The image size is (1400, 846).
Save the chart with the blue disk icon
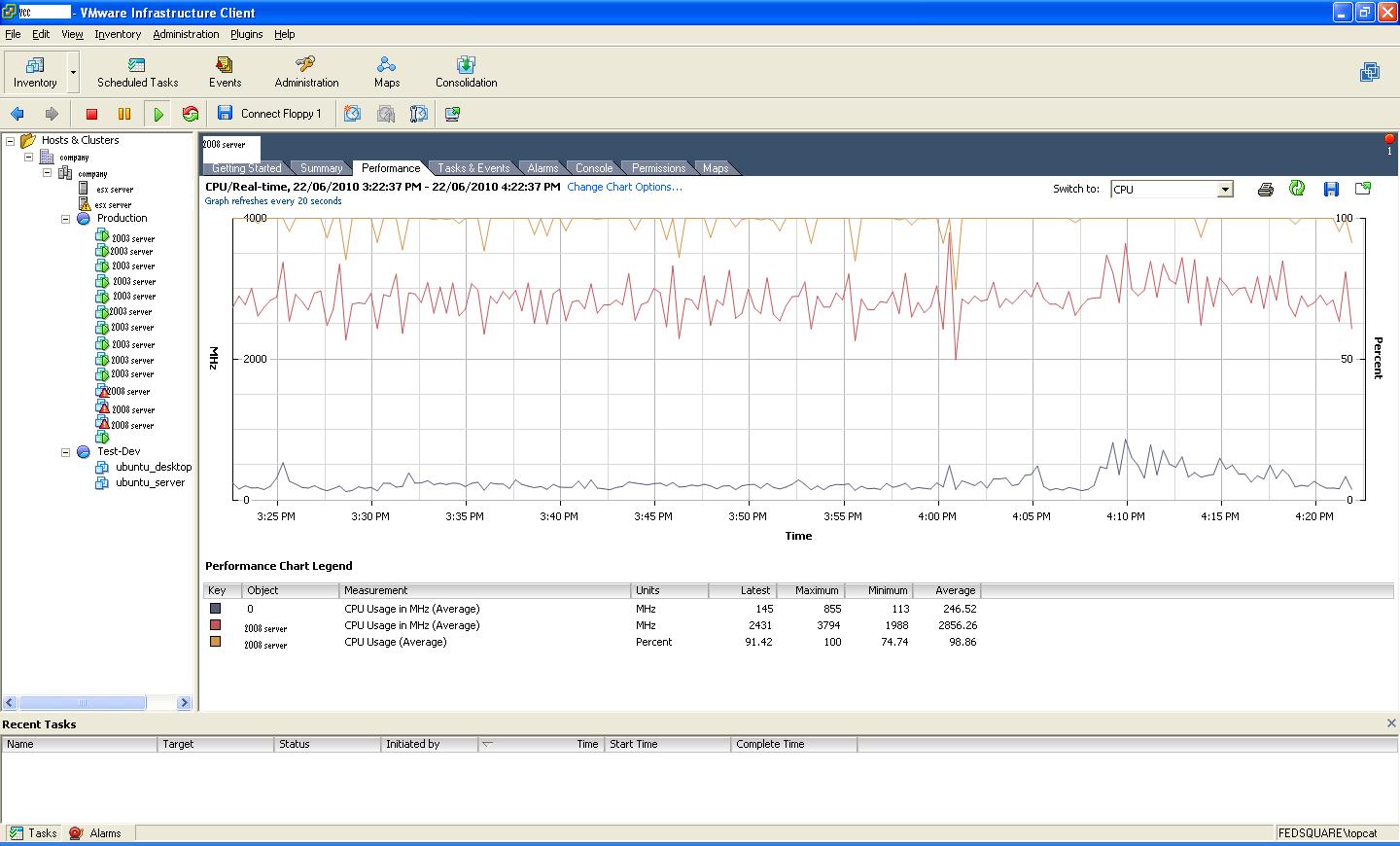pos(1331,189)
